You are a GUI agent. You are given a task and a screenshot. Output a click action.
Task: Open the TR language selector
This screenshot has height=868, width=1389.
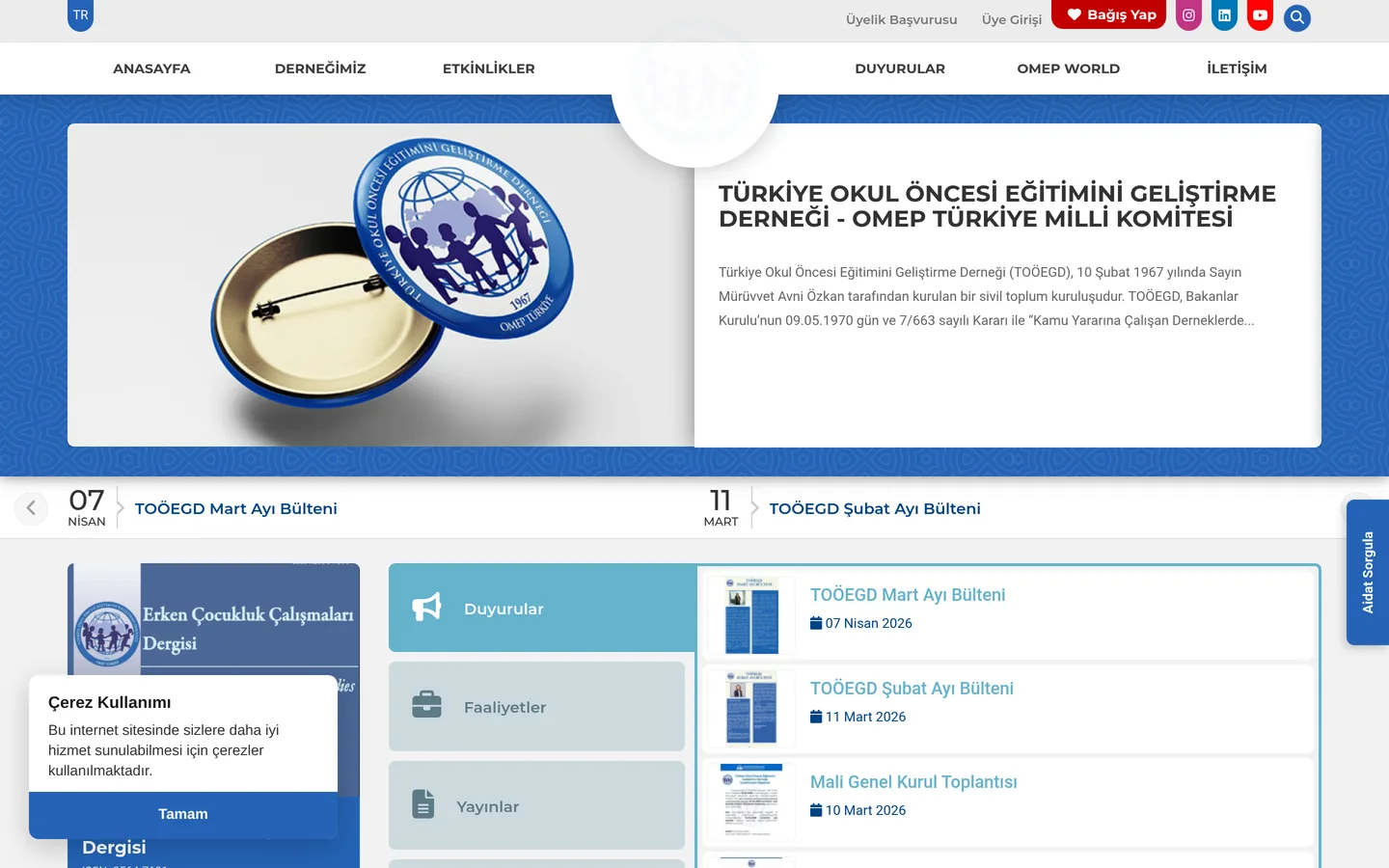81,15
